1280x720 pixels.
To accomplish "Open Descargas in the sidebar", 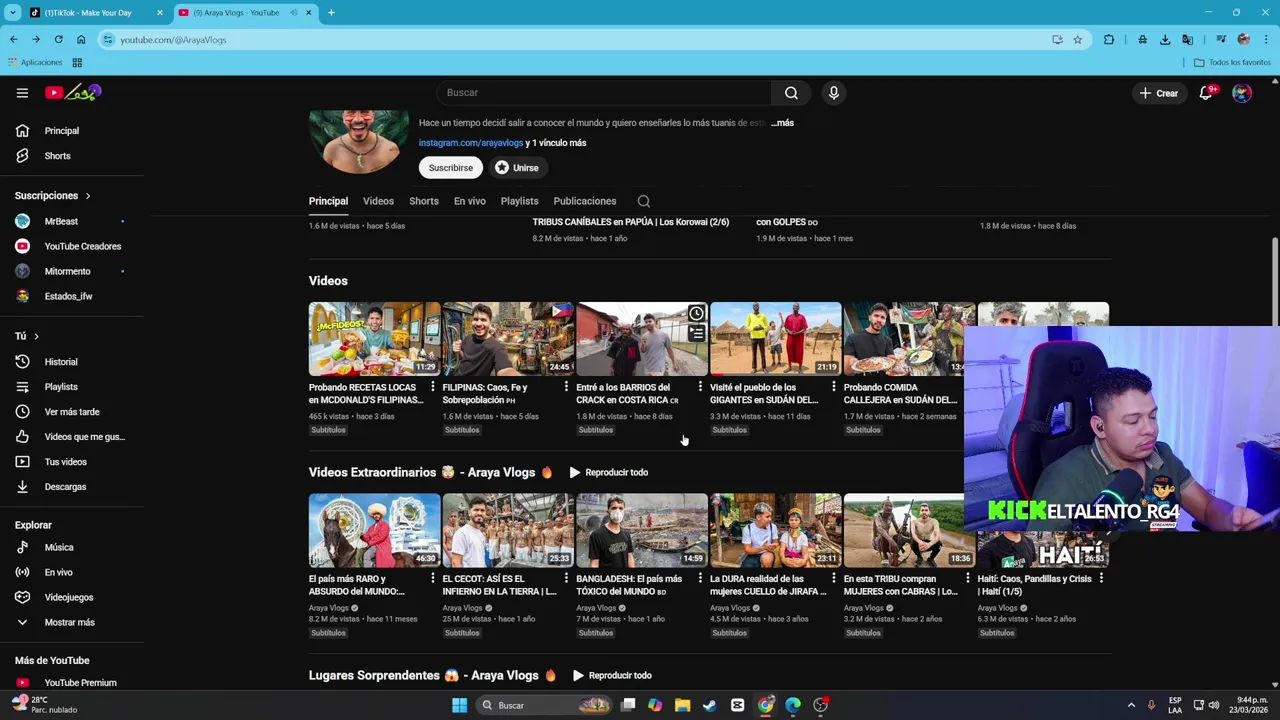I will pyautogui.click(x=65, y=487).
